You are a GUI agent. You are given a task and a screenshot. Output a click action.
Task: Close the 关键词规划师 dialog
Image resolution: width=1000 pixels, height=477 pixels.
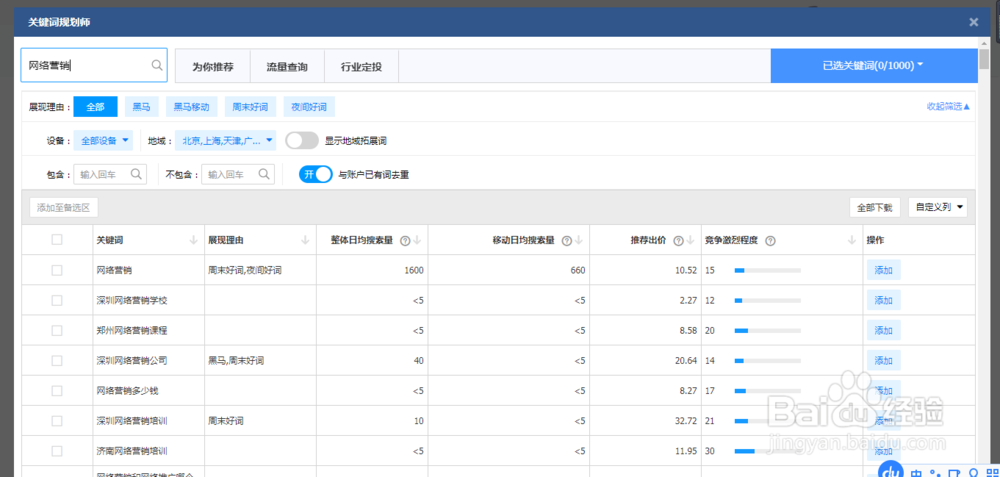tap(974, 22)
